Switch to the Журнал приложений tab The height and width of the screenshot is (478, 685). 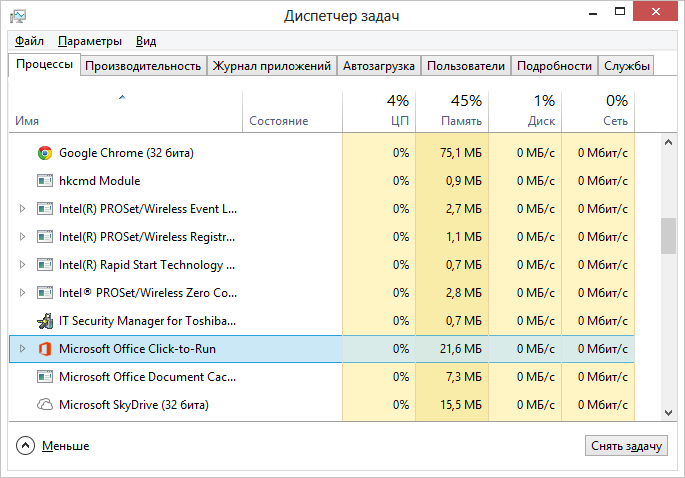coord(271,66)
